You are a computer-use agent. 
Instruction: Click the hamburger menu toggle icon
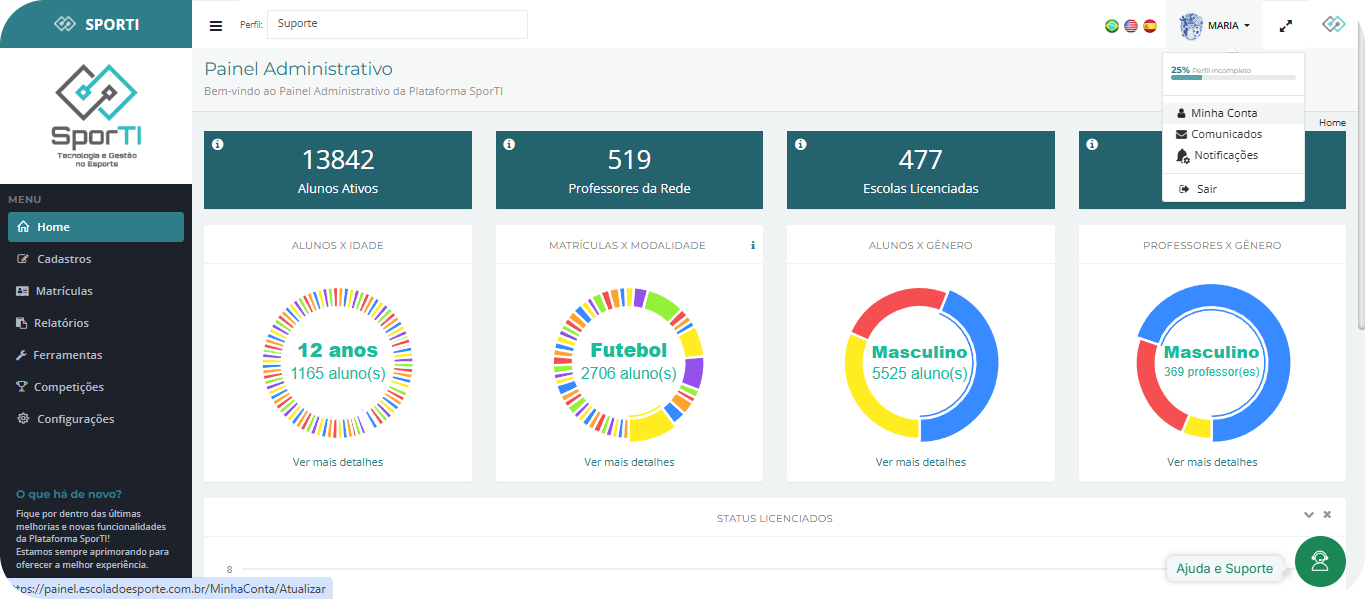tap(216, 26)
